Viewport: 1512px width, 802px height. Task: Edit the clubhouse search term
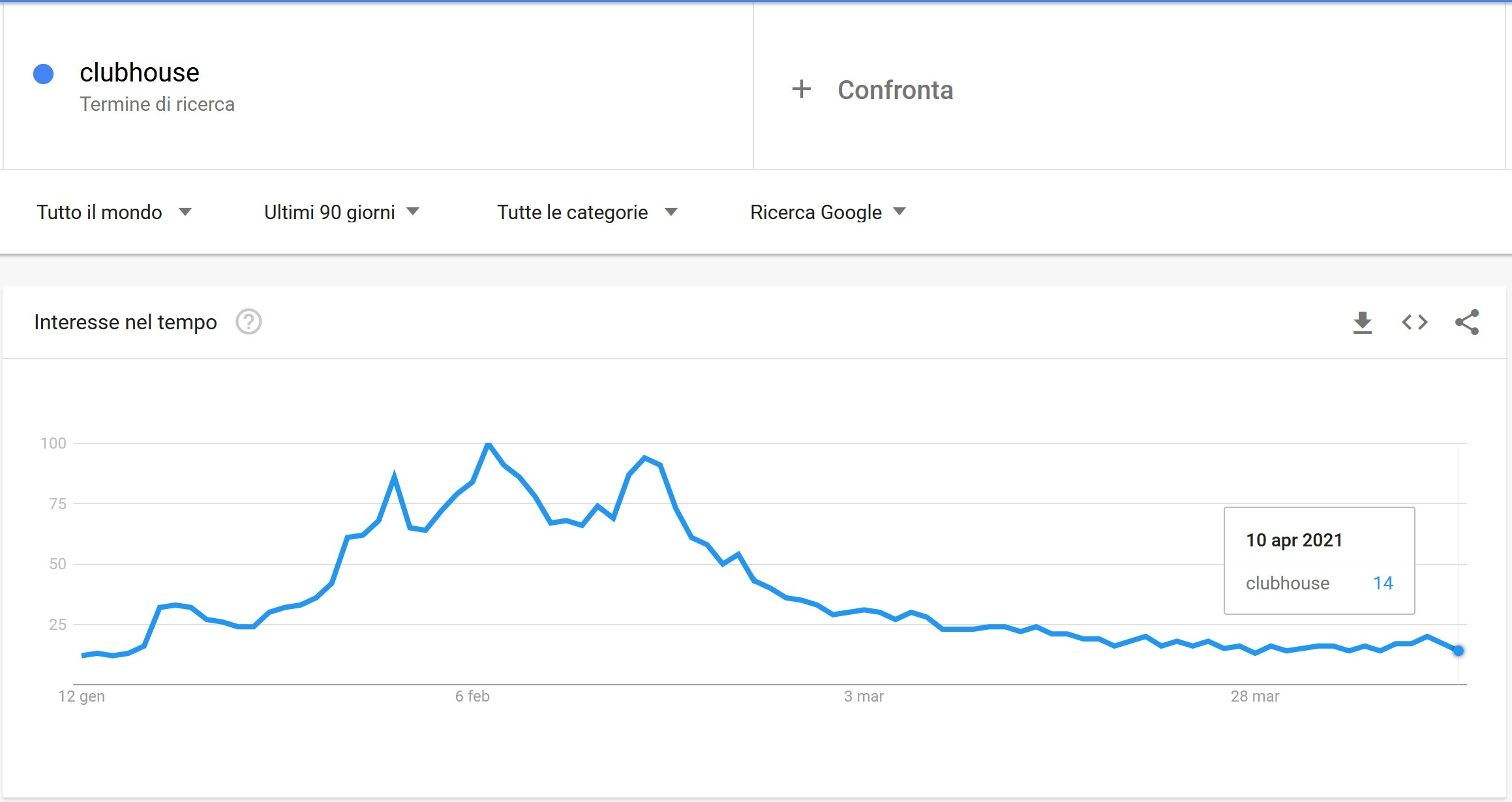point(139,72)
